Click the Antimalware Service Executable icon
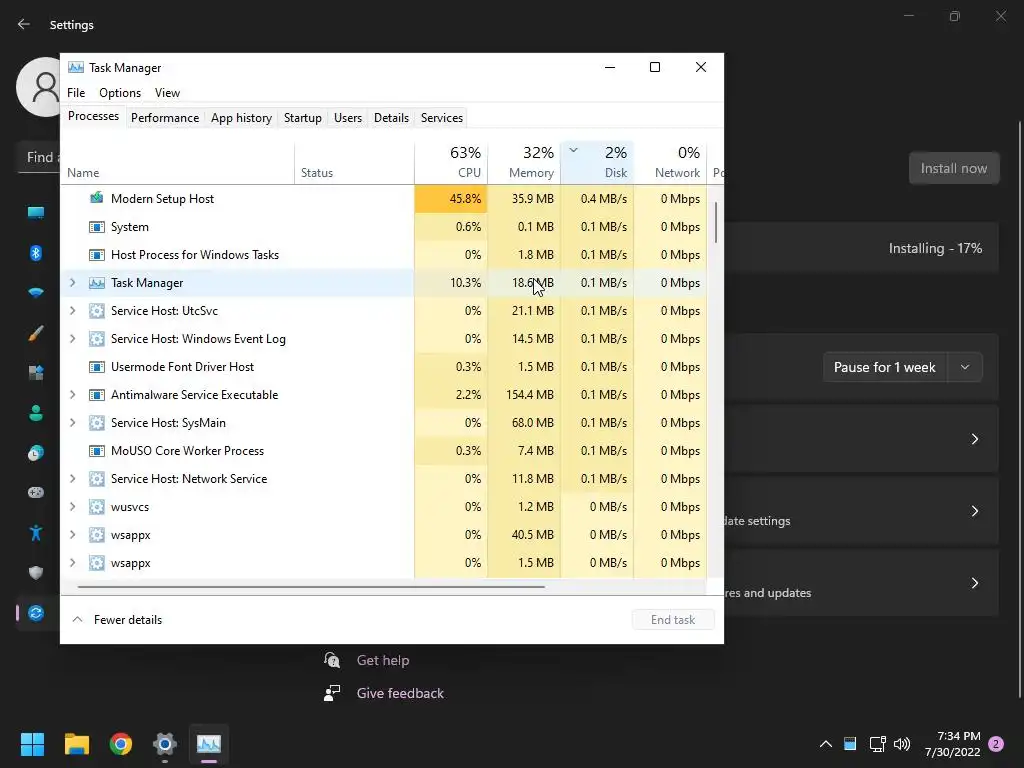Screen dimensions: 1024x768 coord(97,395)
